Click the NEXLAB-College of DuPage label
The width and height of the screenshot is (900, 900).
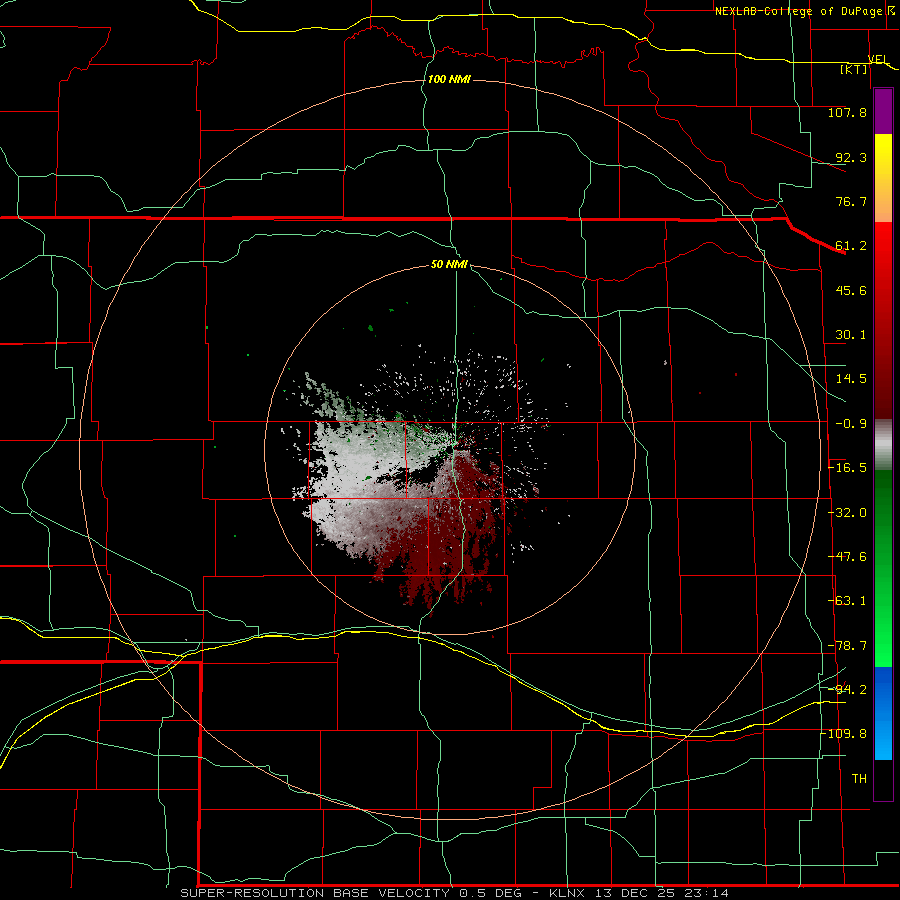coord(799,11)
